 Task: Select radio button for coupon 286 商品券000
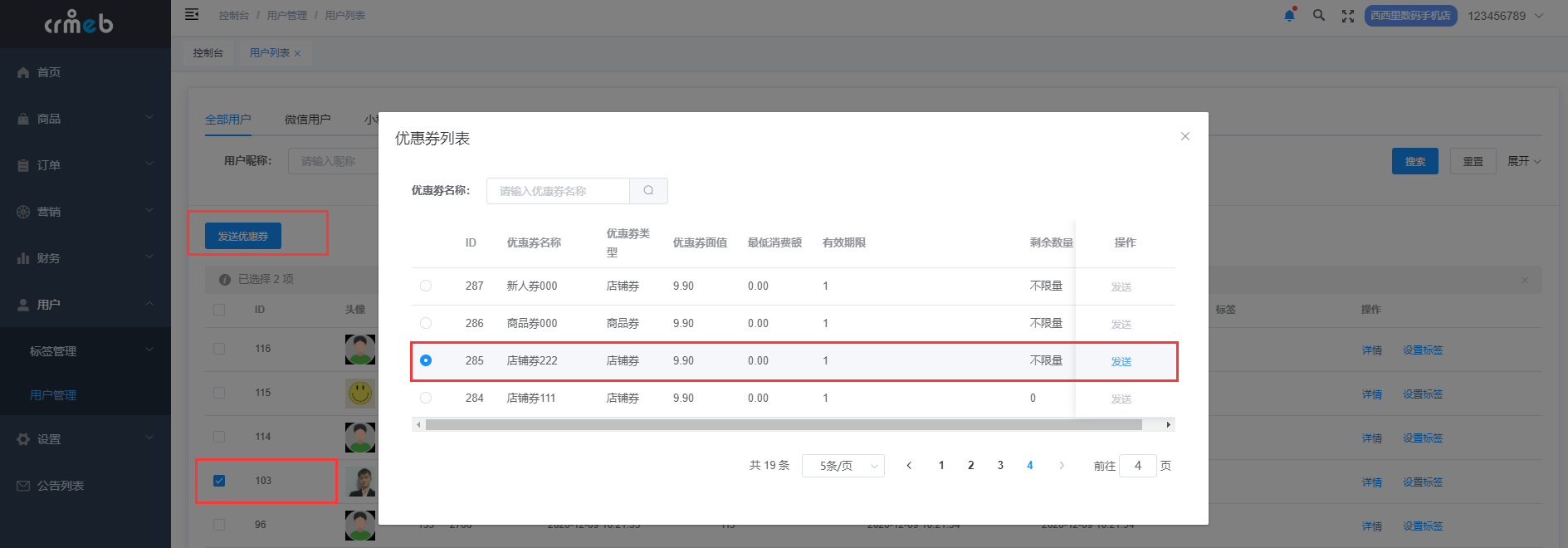426,323
